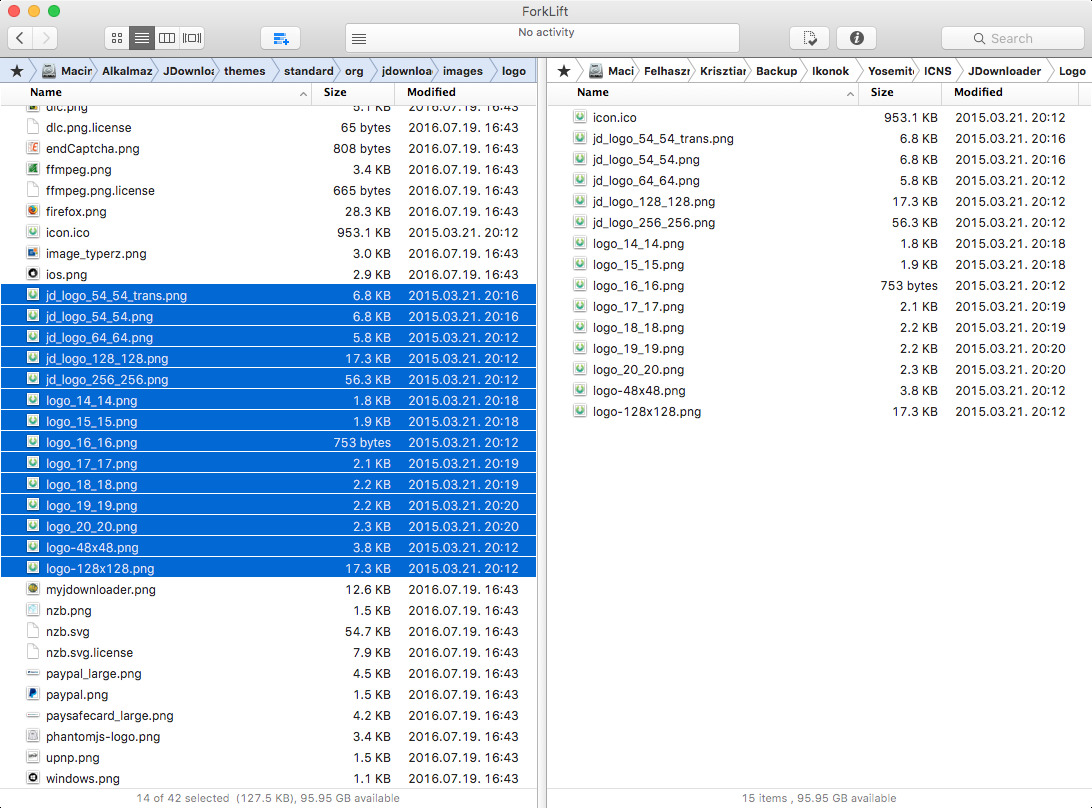The image size is (1092, 808).
Task: Go back with the left arrow button
Action: tap(20, 38)
